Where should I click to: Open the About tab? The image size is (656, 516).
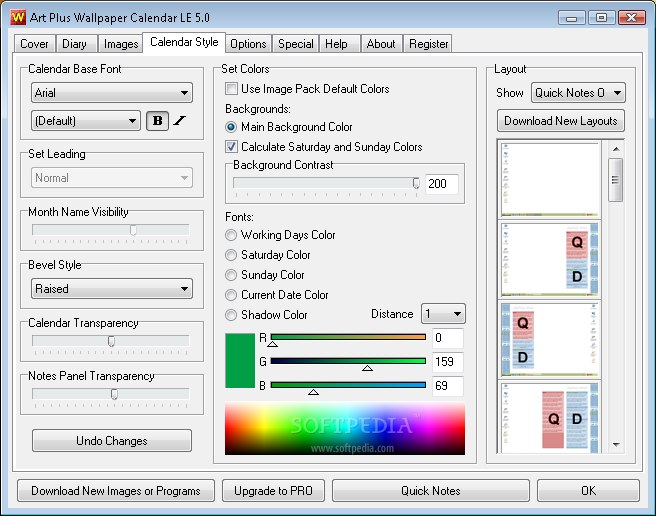(381, 44)
